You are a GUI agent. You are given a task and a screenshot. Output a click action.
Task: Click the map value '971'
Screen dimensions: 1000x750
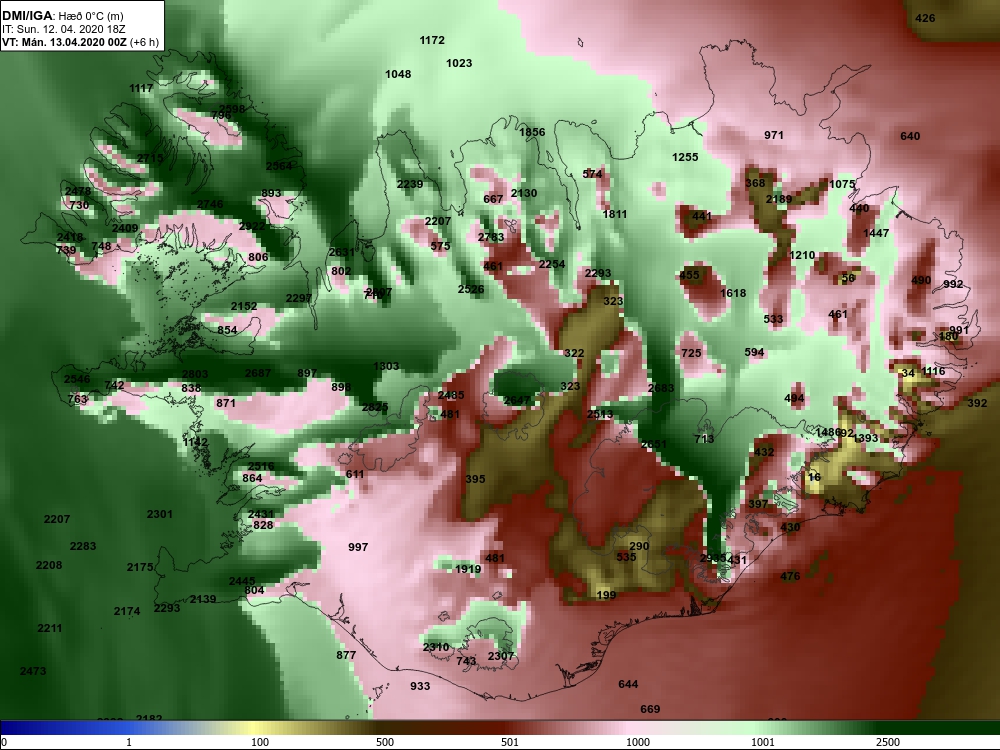click(774, 135)
